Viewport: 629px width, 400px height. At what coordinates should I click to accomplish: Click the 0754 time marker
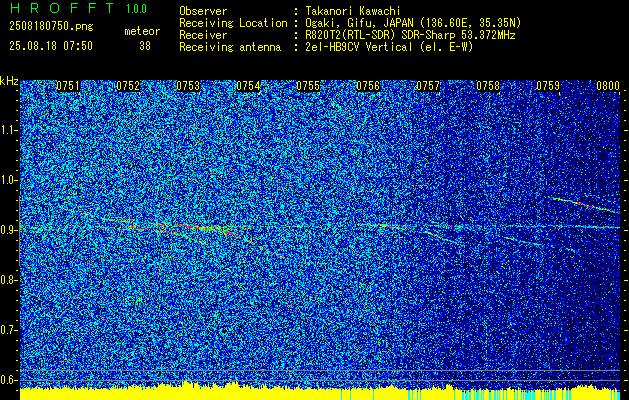click(x=248, y=86)
